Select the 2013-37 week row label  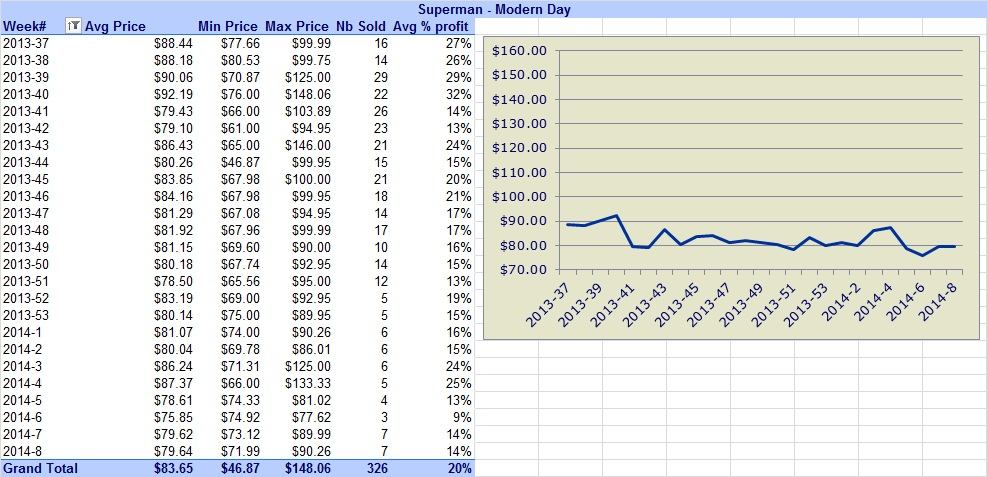pyautogui.click(x=26, y=43)
